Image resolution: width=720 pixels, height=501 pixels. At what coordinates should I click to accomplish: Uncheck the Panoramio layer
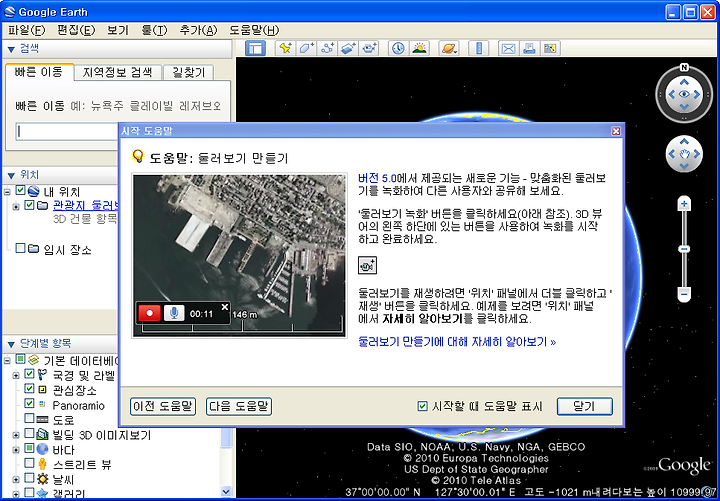[29, 404]
